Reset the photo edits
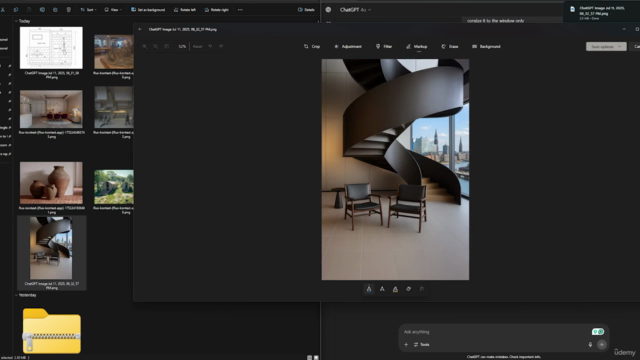 pyautogui.click(x=198, y=47)
